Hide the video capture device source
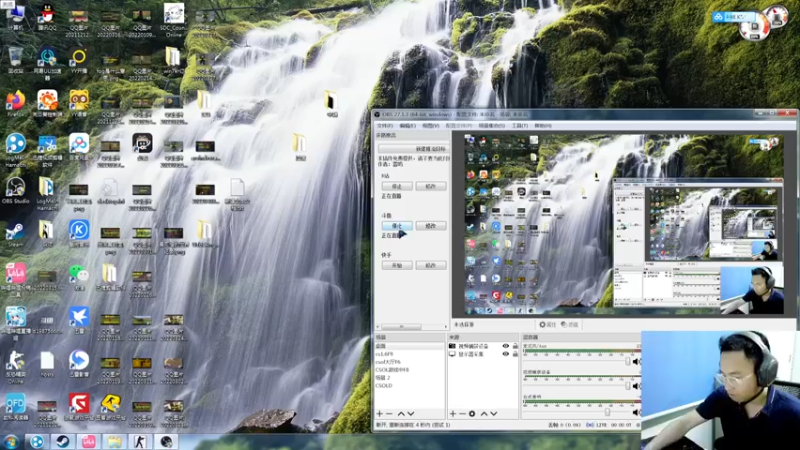This screenshot has width=800, height=450. pos(506,346)
